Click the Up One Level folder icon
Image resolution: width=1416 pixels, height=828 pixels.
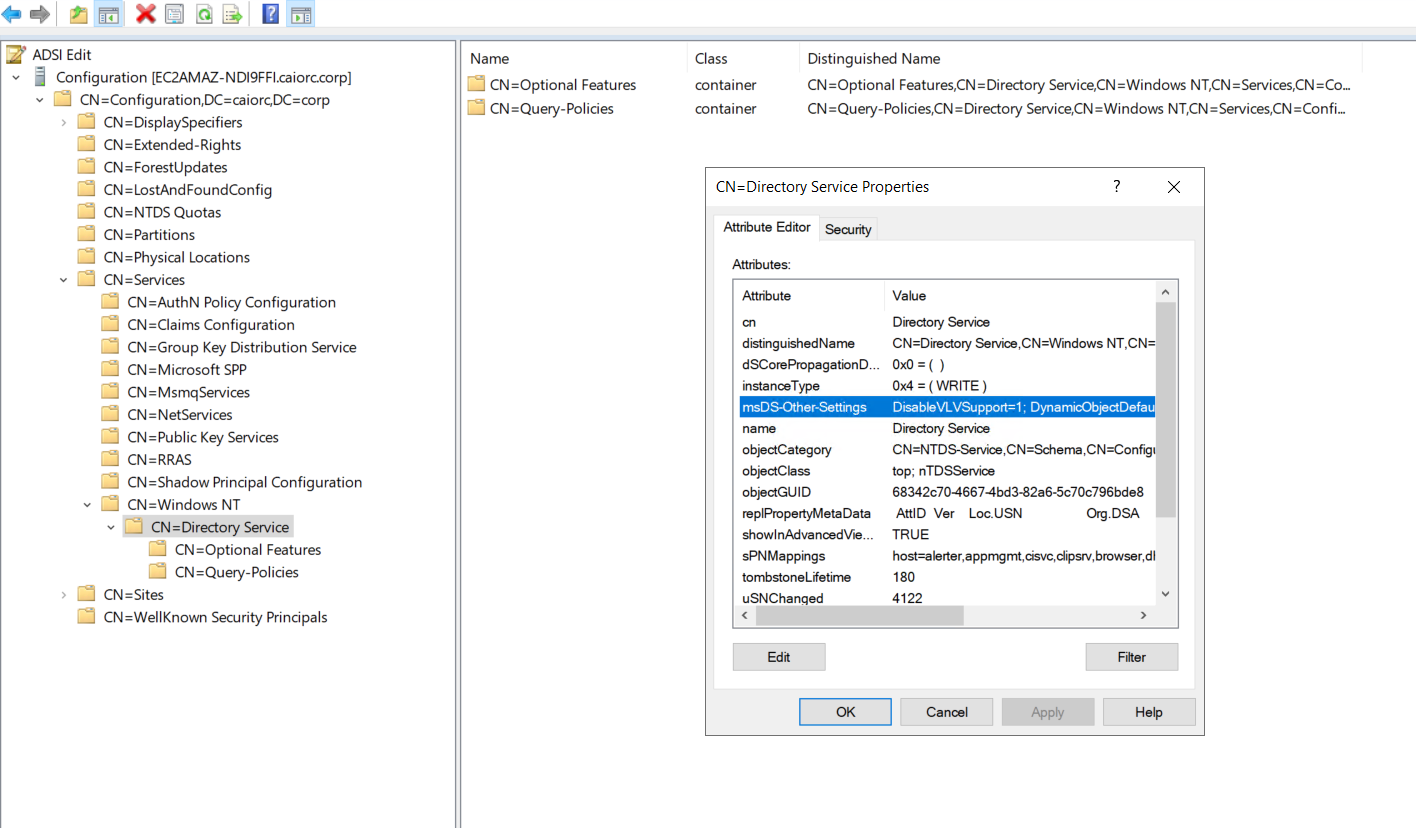pyautogui.click(x=78, y=14)
